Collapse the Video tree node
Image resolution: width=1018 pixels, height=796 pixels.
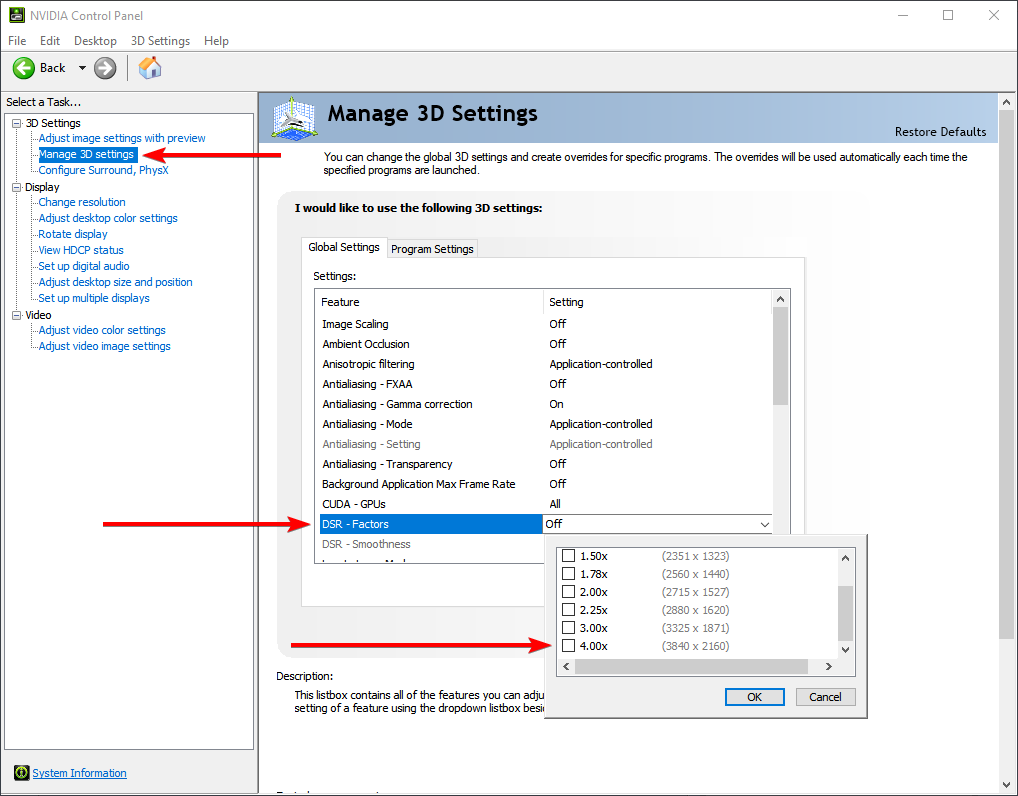click(17, 315)
